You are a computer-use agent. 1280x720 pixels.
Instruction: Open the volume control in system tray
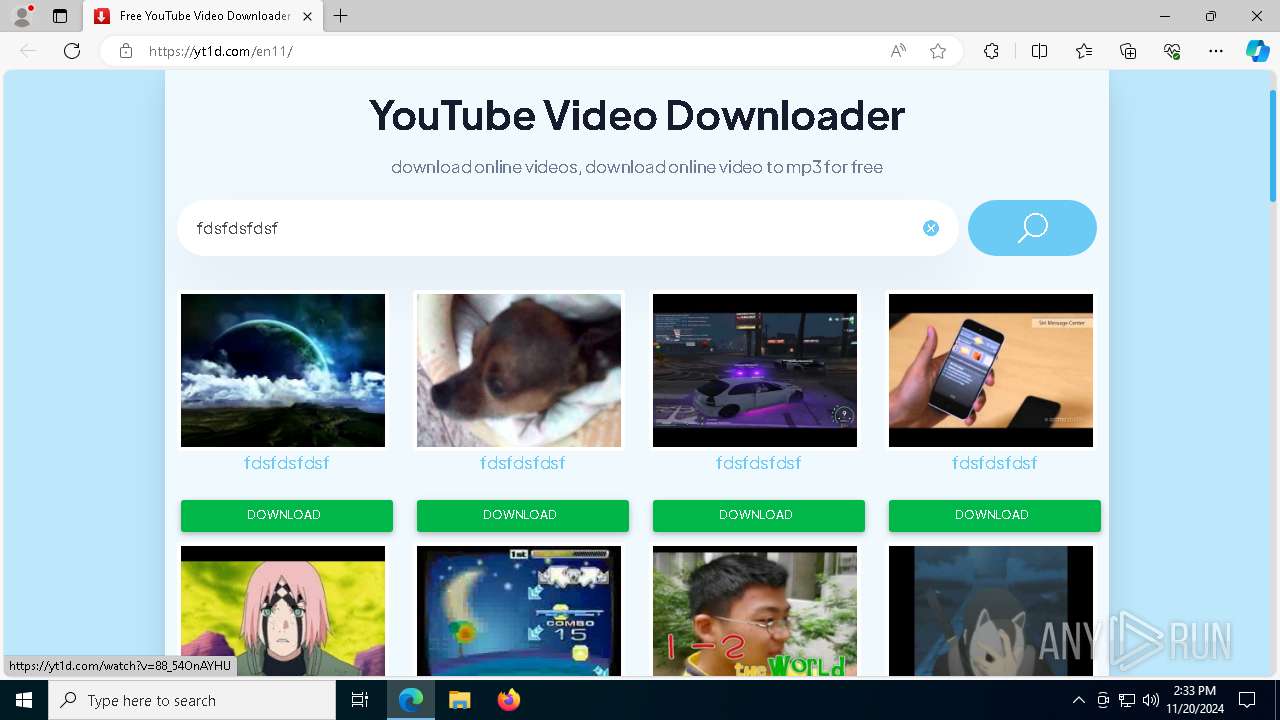(x=1150, y=700)
